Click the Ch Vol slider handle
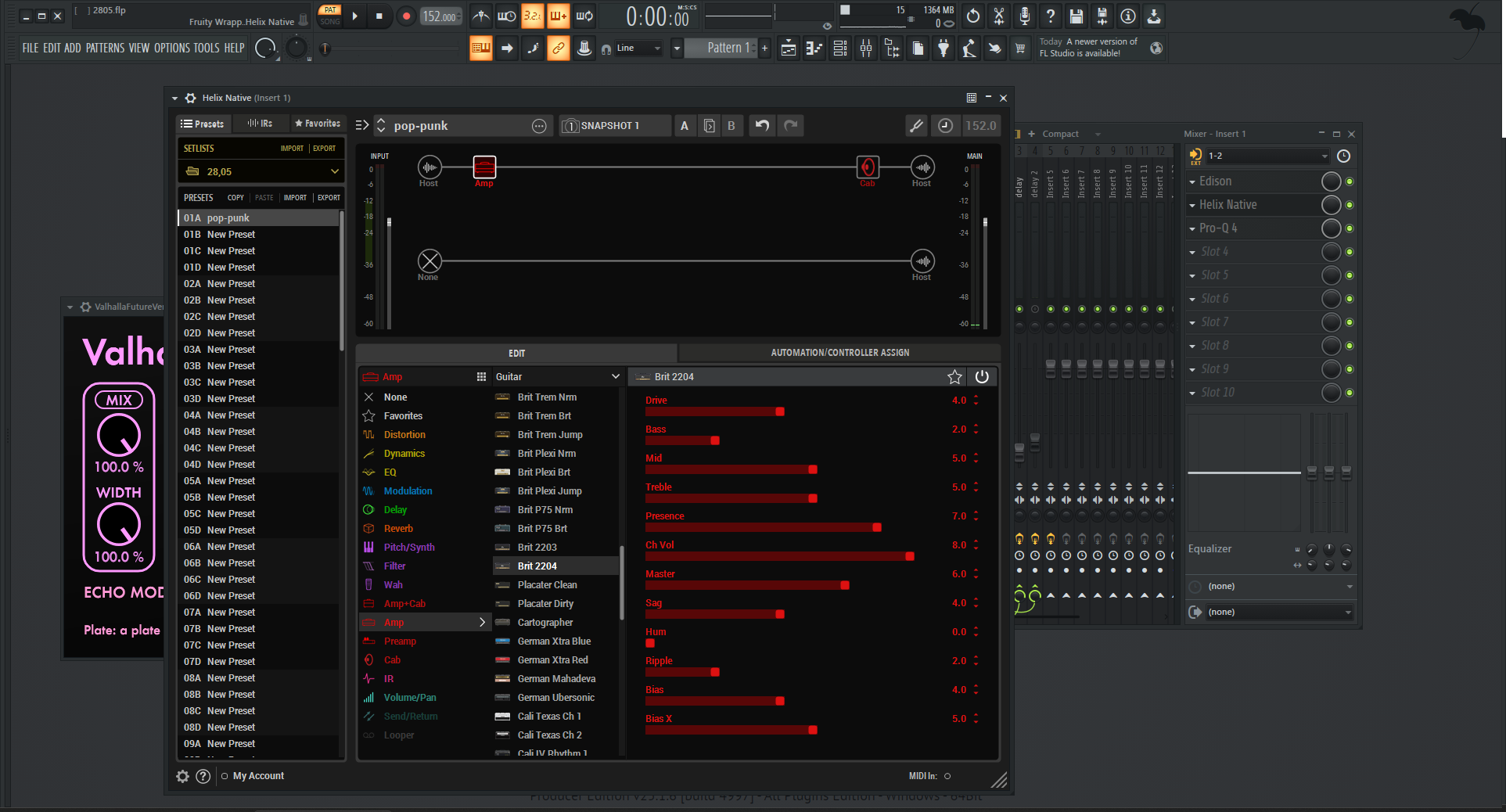Screen dimensions: 1506x812 tap(910, 556)
